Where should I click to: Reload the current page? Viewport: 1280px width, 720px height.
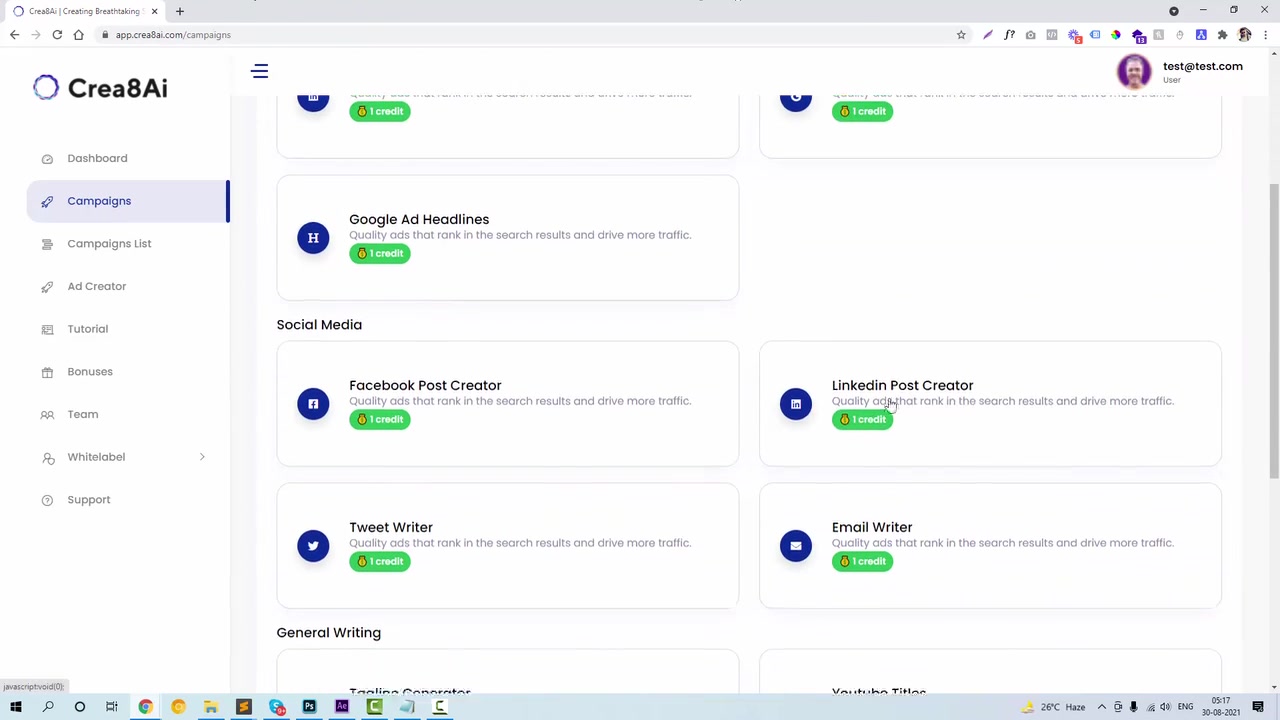(57, 35)
